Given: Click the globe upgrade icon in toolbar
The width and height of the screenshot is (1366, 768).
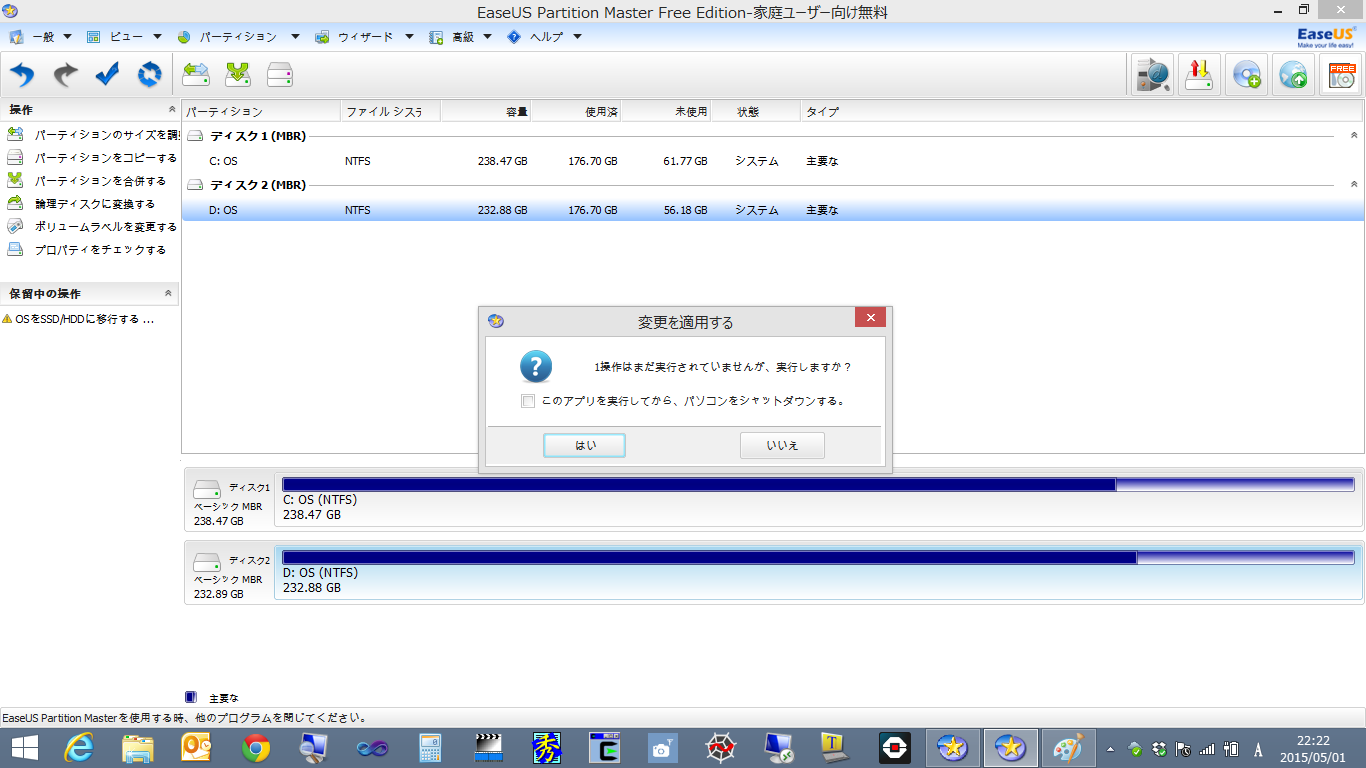Looking at the screenshot, I should tap(1293, 75).
